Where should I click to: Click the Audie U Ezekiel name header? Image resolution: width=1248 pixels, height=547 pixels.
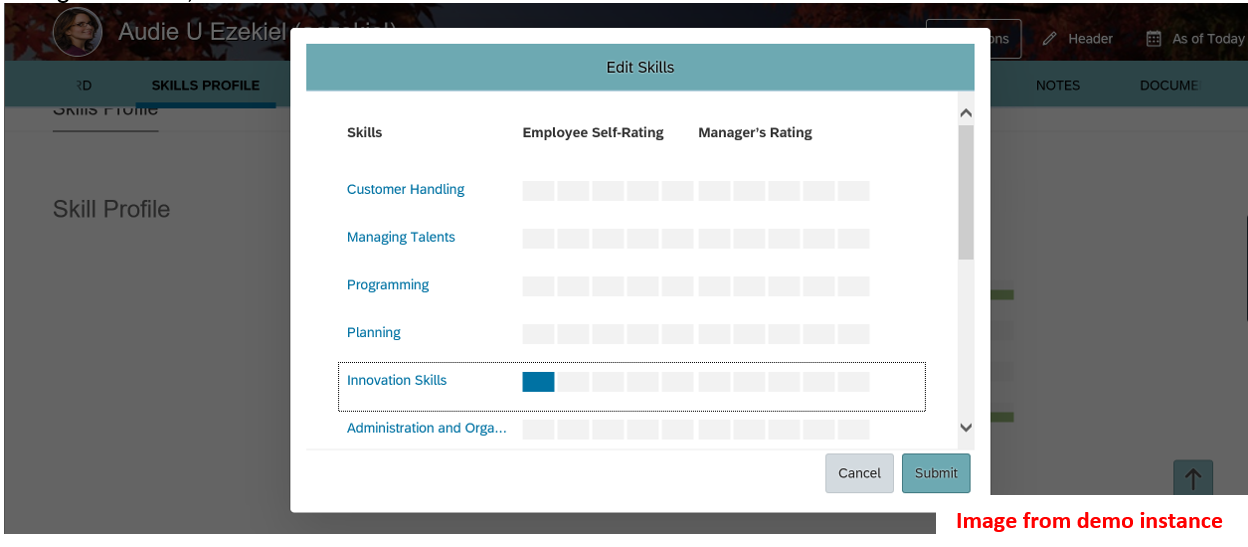[203, 33]
